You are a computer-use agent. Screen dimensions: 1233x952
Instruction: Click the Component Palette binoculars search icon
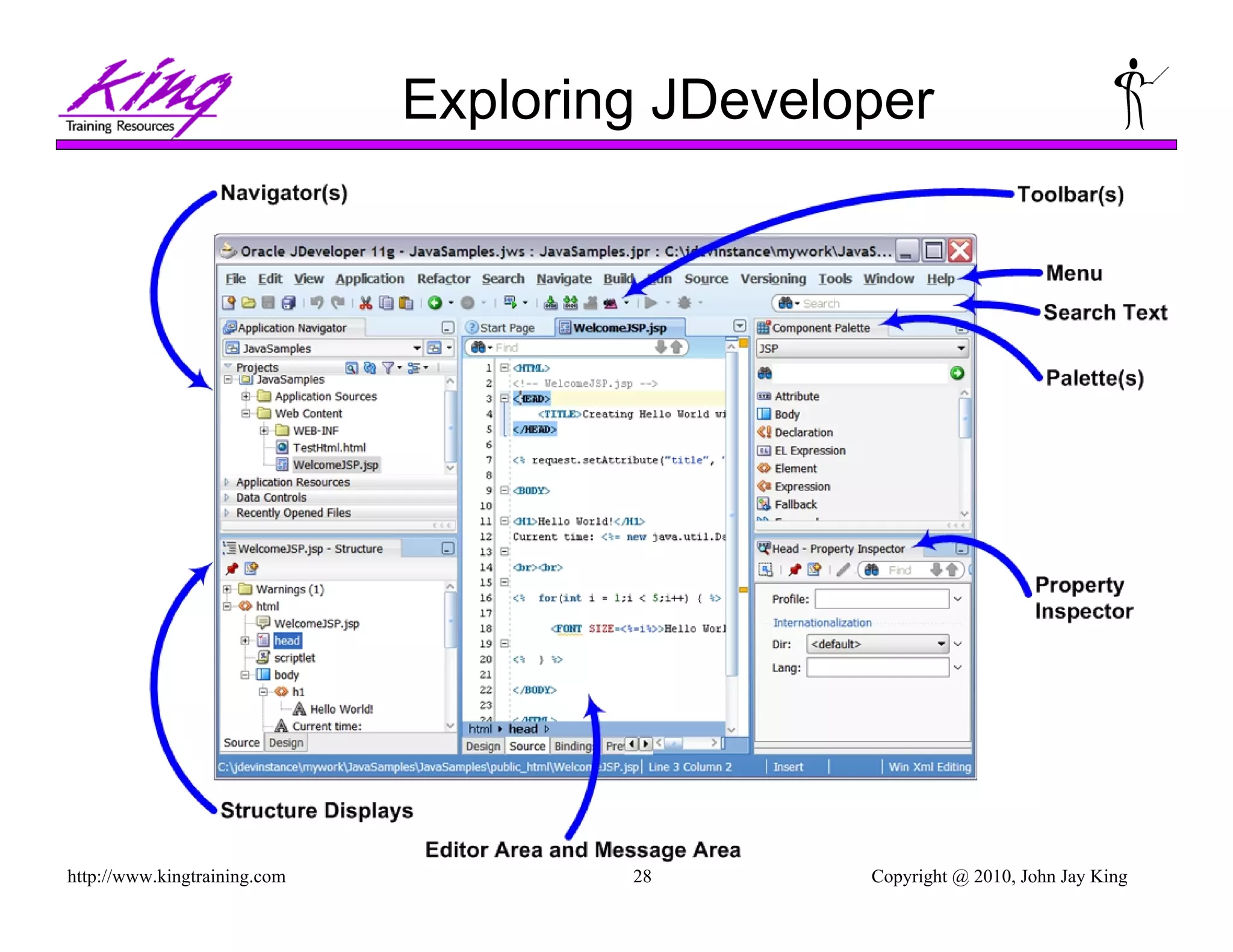765,374
